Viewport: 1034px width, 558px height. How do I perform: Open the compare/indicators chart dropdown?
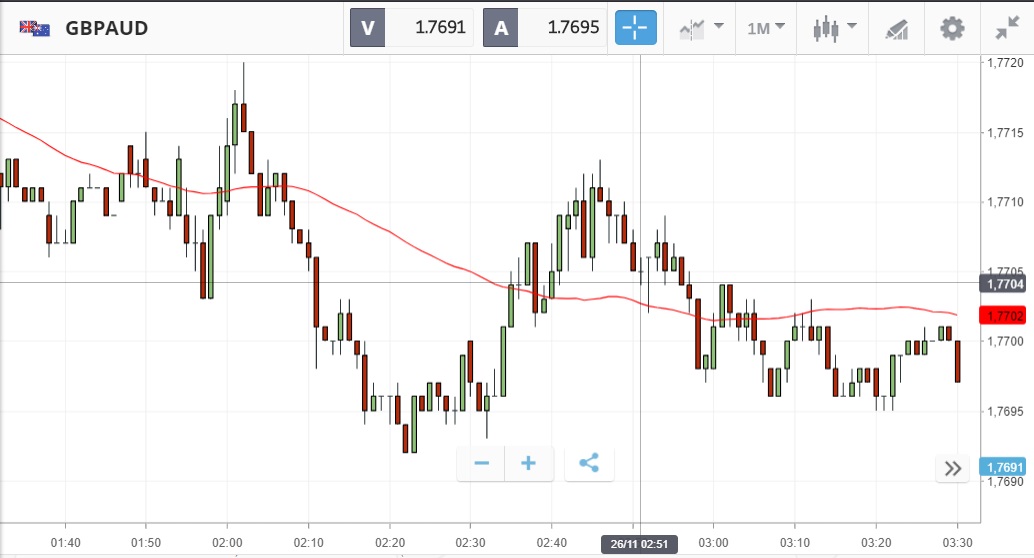701,28
